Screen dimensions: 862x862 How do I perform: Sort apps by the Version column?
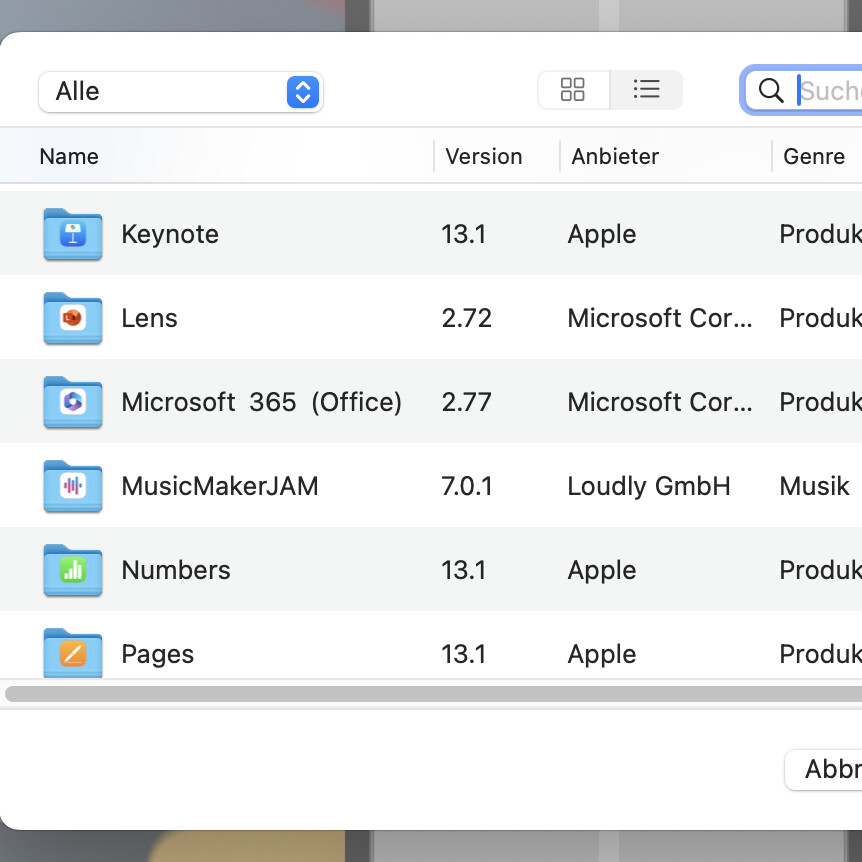483,156
